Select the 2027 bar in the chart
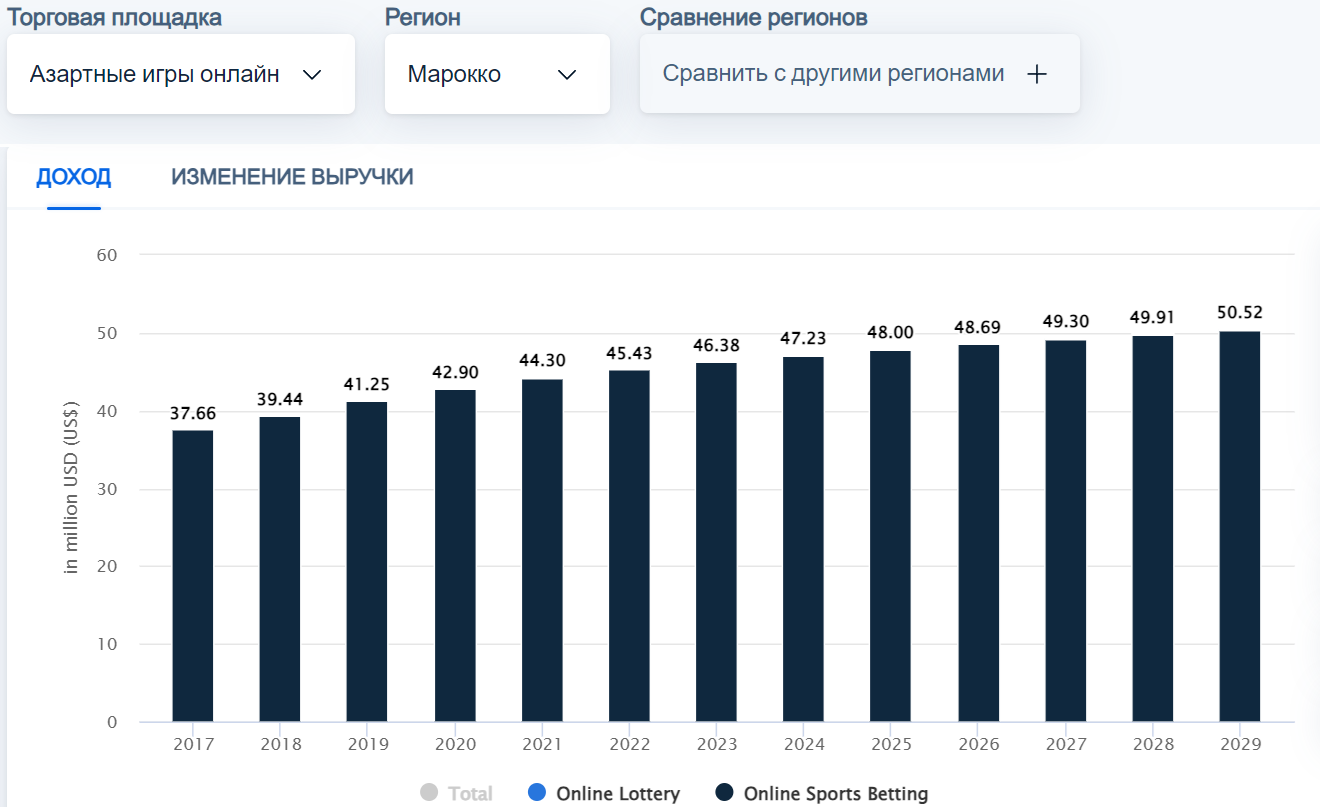The width and height of the screenshot is (1320, 807). [x=1066, y=531]
